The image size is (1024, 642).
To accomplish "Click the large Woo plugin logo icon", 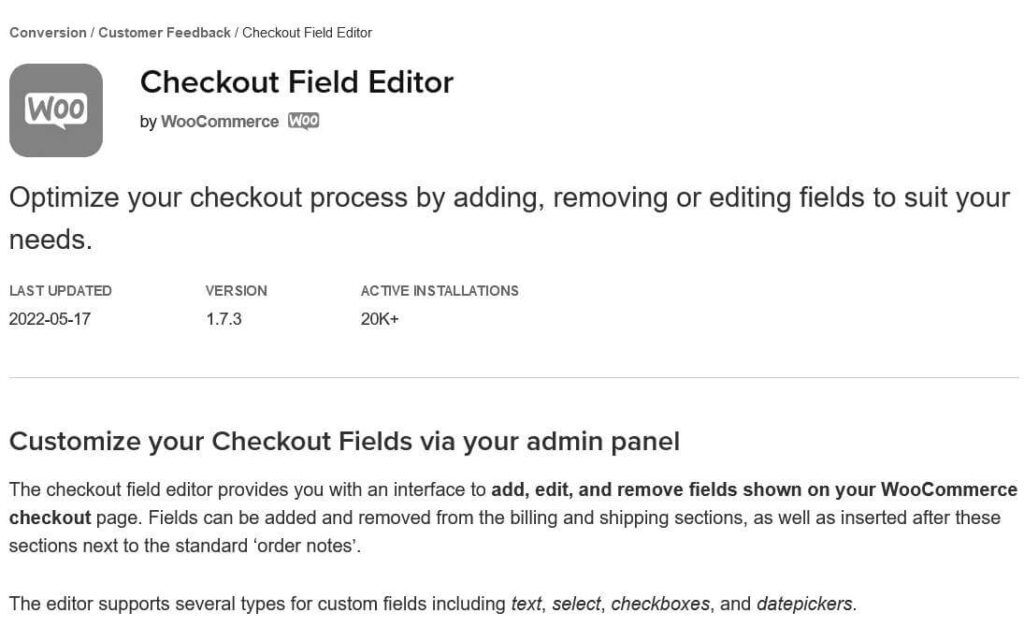I will (x=56, y=110).
